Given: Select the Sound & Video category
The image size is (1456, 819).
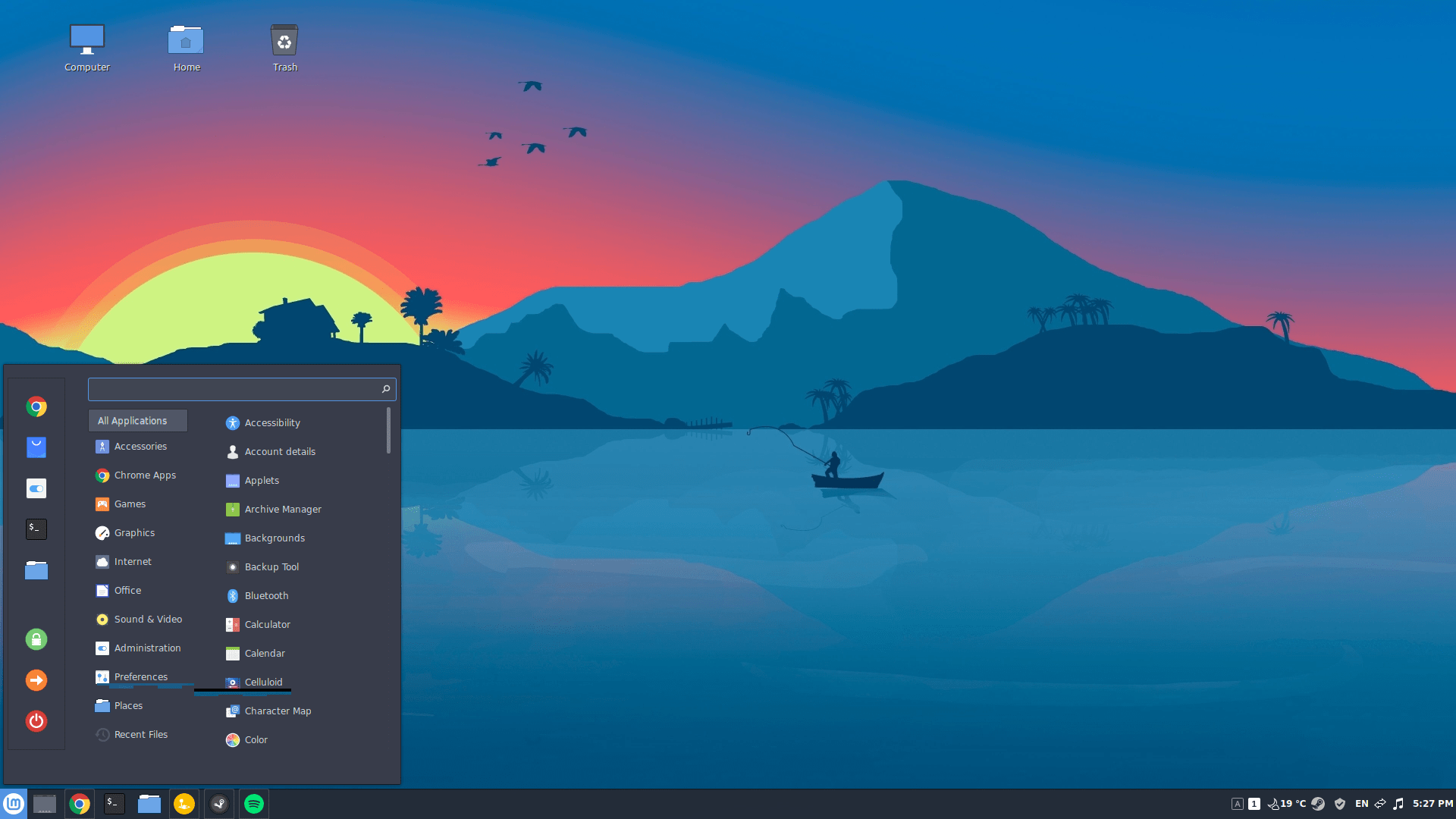Looking at the screenshot, I should point(138,620).
